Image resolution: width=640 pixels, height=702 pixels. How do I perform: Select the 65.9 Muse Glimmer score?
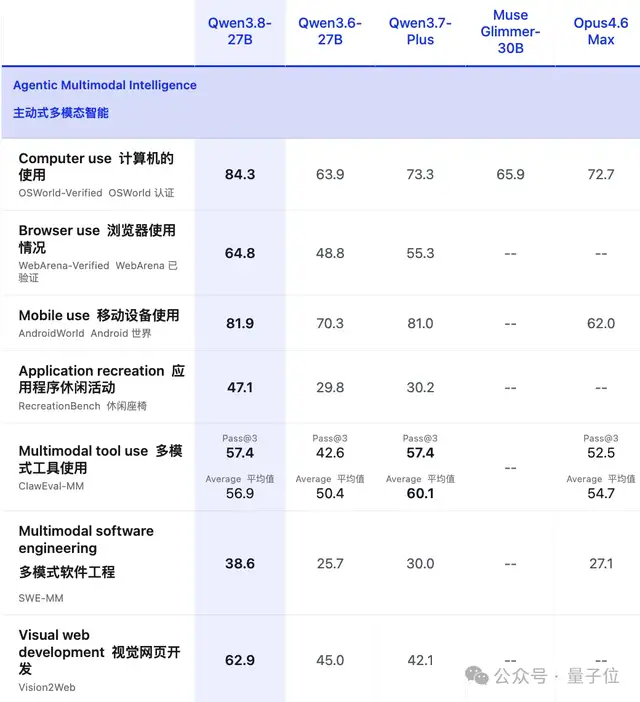[x=510, y=174]
